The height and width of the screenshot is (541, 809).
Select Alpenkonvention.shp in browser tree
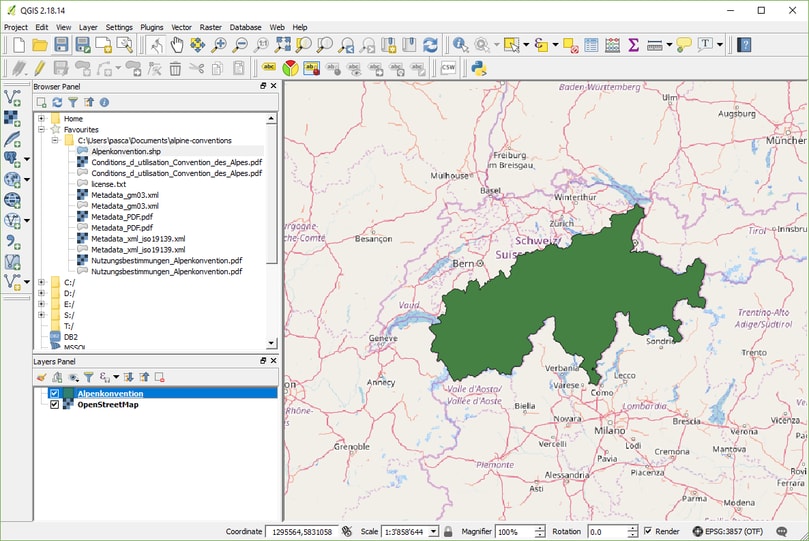coord(126,151)
